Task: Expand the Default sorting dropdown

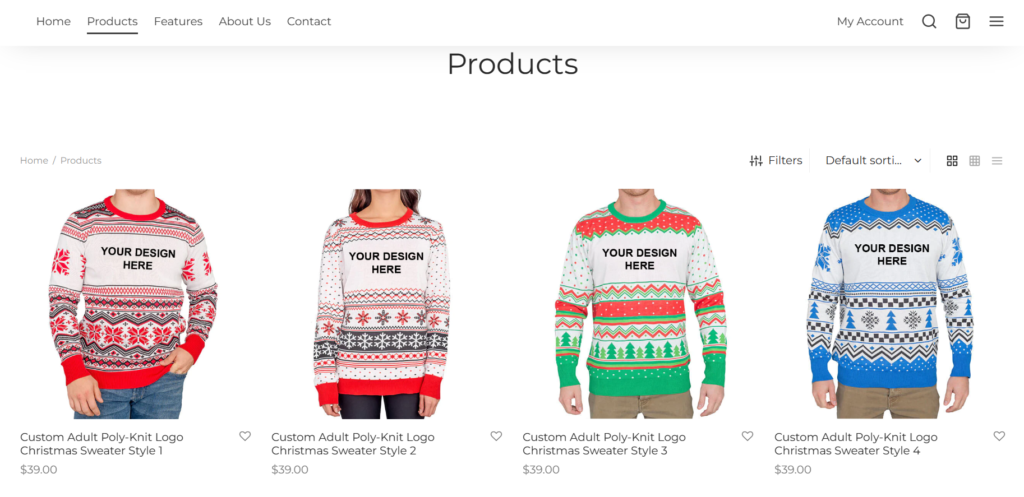Action: click(873, 161)
